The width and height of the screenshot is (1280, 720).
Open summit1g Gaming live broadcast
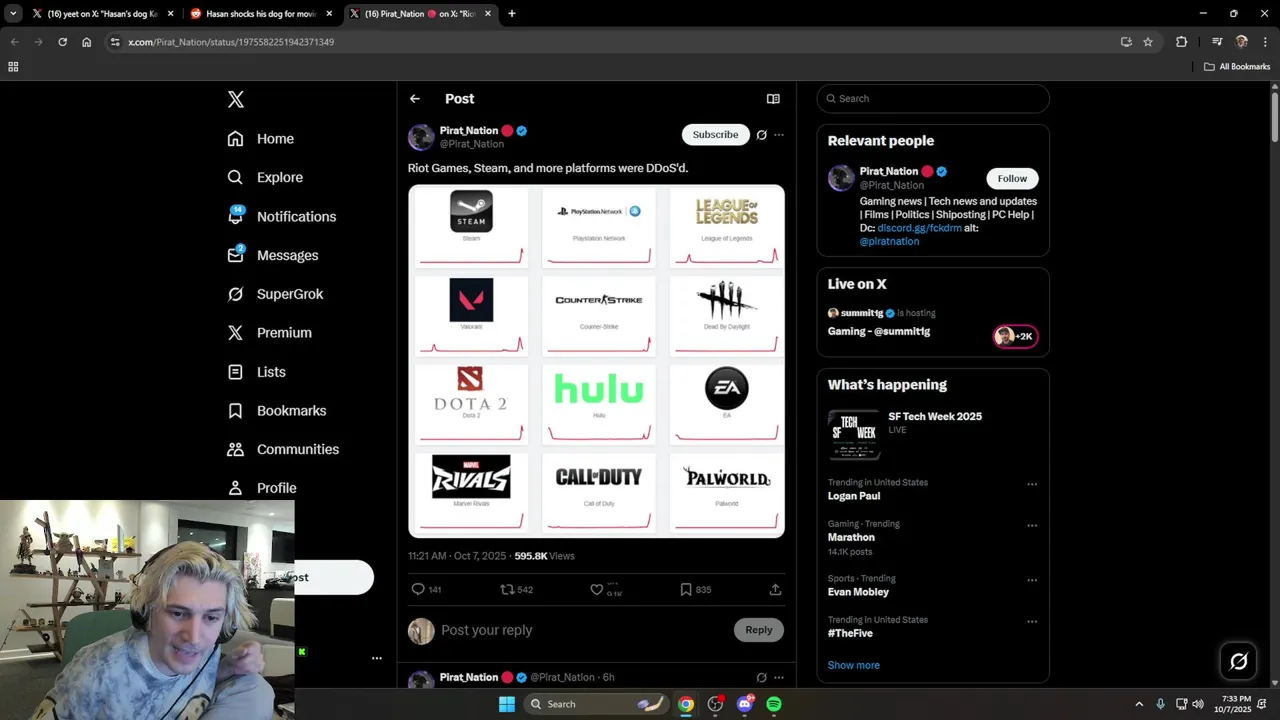pyautogui.click(x=879, y=331)
